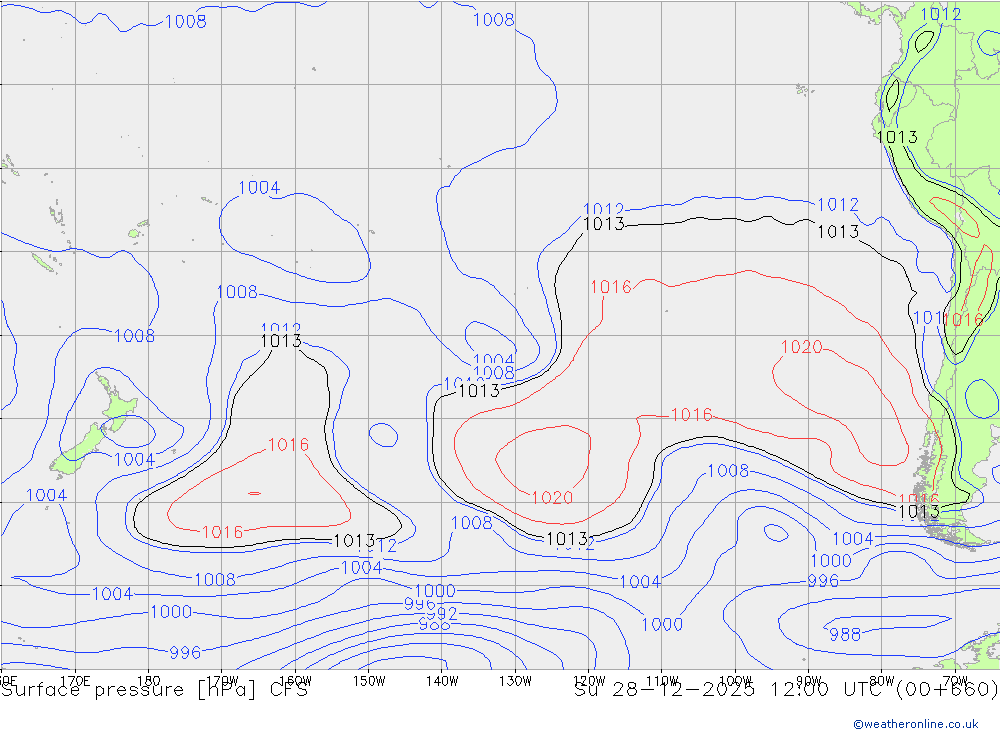Click the 1013 label near 140W
1000x733 pixels.
479,390
